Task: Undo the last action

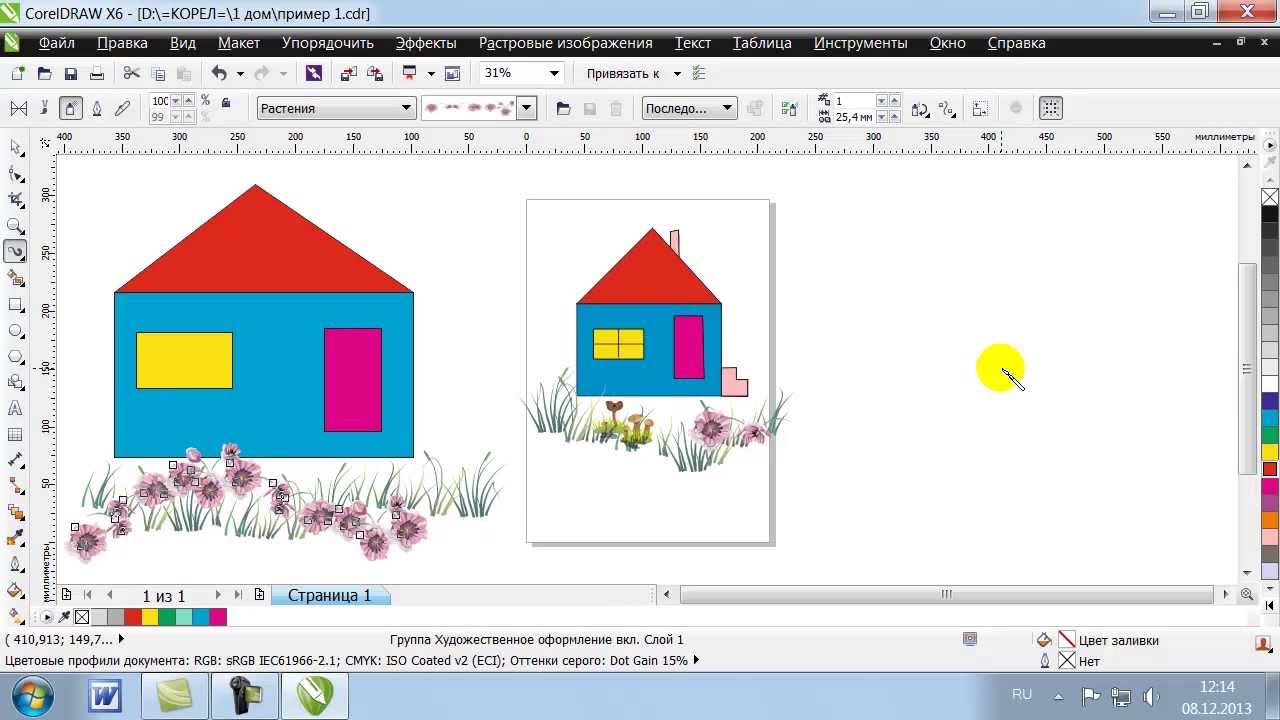Action: click(x=219, y=73)
